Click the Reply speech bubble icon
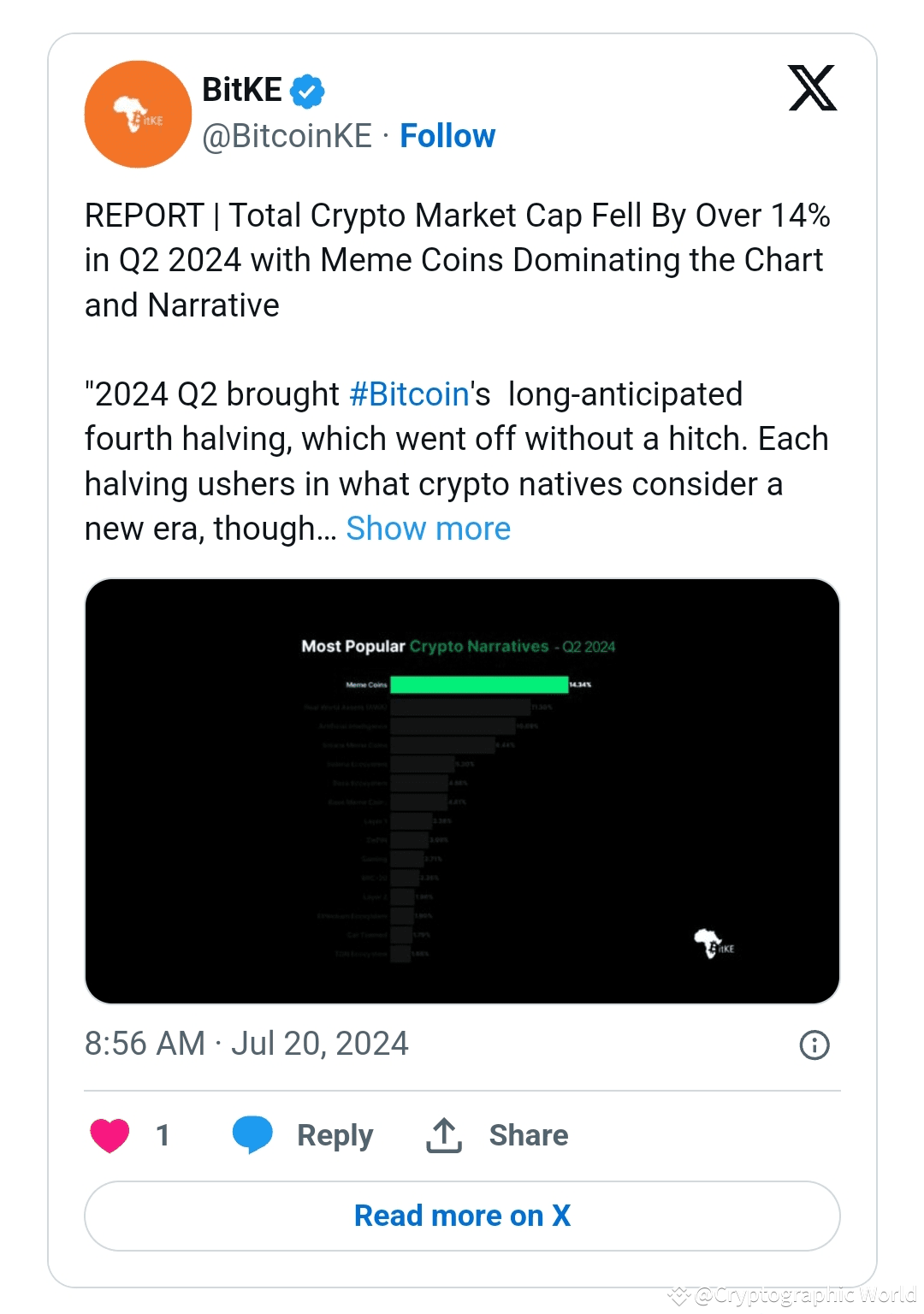The image size is (924, 1314). 252,1134
